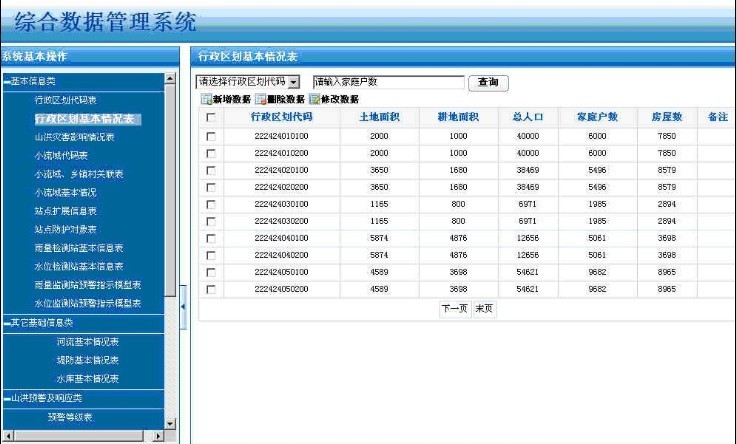Click the 耕地面积 column header
This screenshot has height=444, width=737.
pos(458,117)
